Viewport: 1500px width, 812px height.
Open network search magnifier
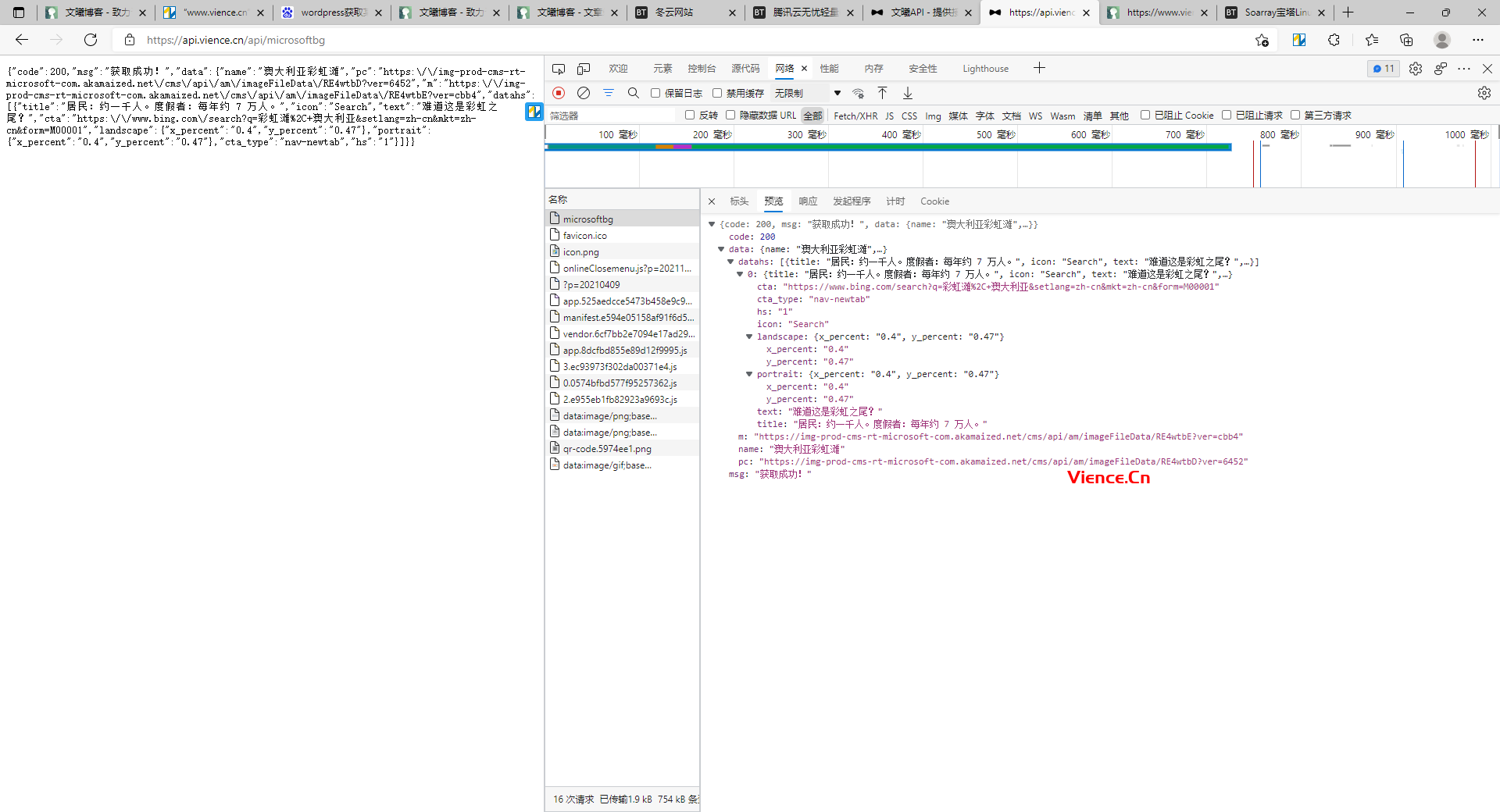(x=634, y=93)
